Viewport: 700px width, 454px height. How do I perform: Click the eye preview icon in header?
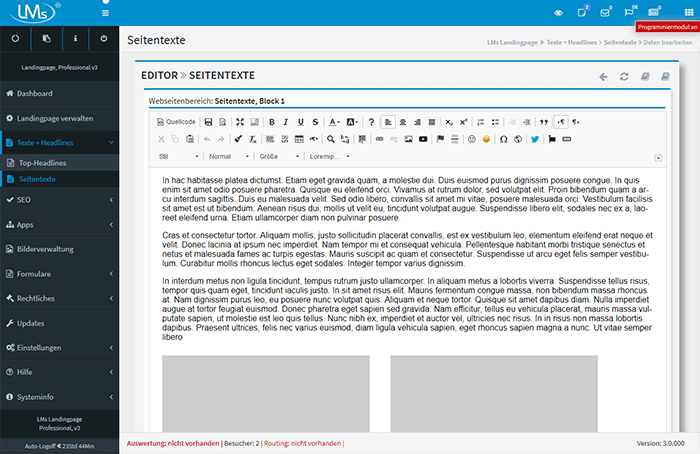(558, 13)
